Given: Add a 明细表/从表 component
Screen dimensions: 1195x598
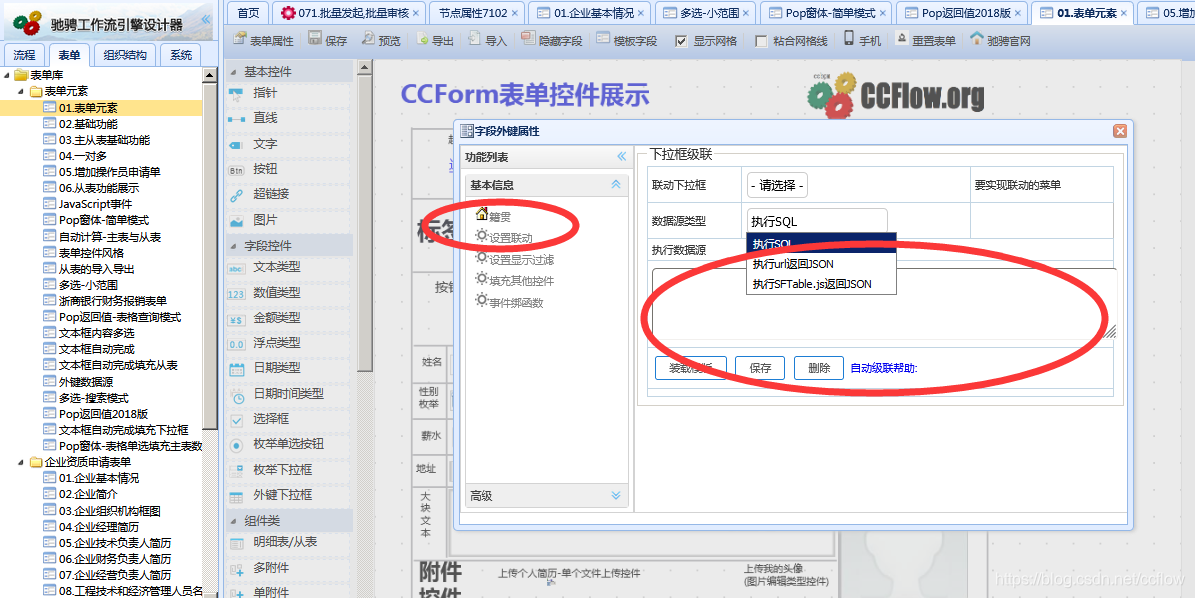Looking at the screenshot, I should (284, 542).
